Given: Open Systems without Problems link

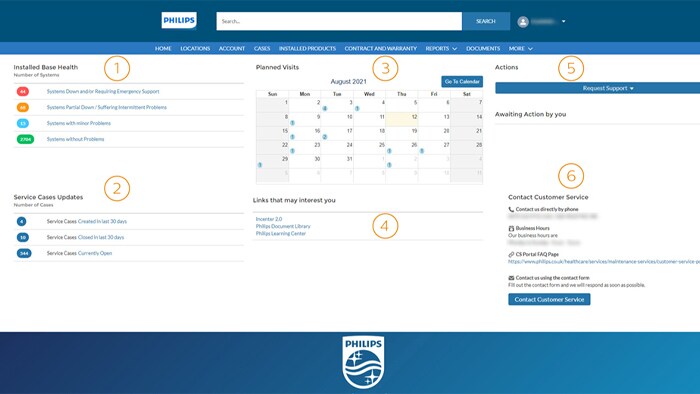Looking at the screenshot, I should (x=75, y=139).
